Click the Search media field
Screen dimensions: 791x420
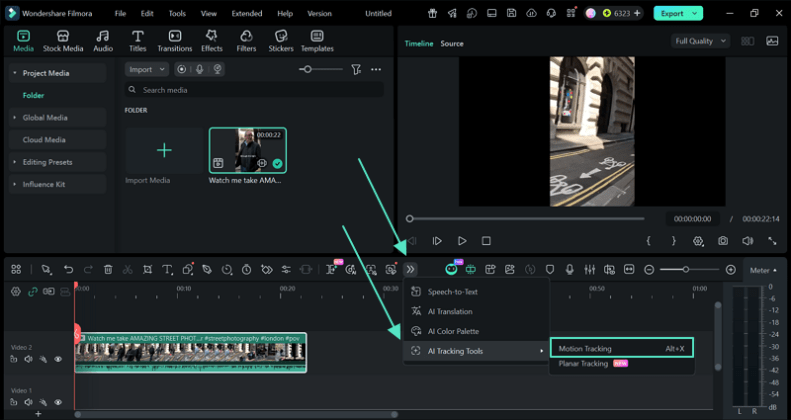point(254,90)
